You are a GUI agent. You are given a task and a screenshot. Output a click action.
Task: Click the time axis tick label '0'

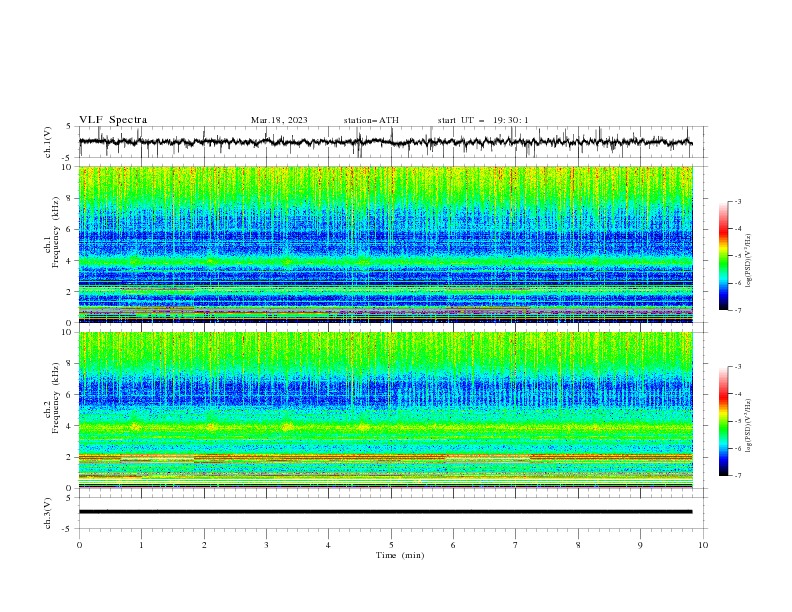coord(79,545)
